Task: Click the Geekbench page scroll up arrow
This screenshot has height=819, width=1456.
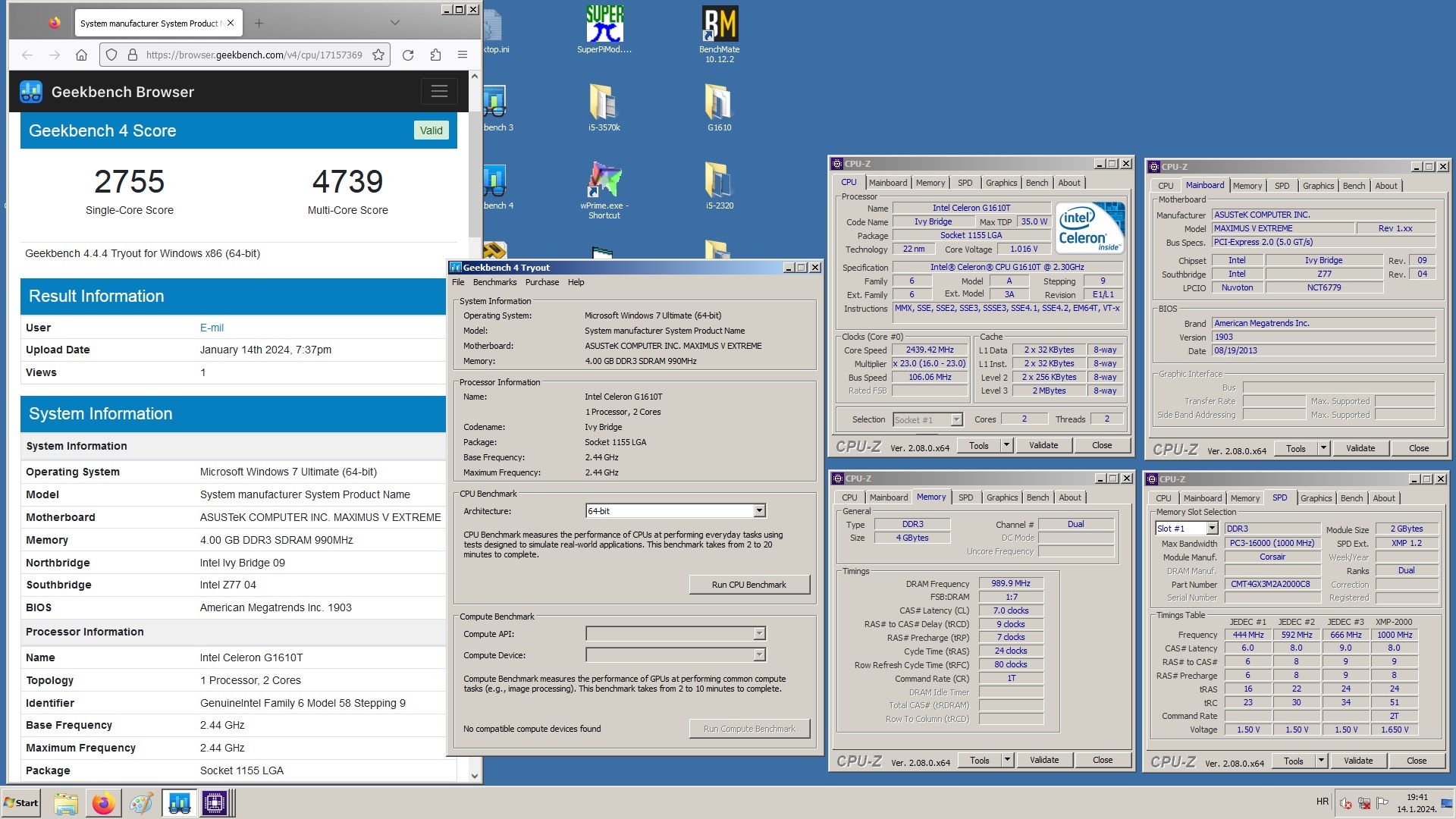Action: [475, 76]
